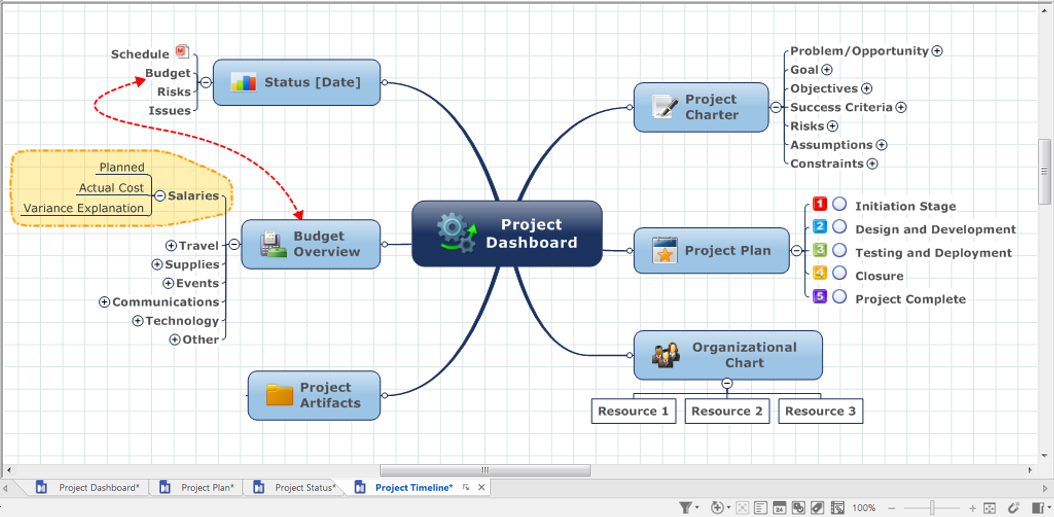Click the focus on topic icon
Image resolution: width=1054 pixels, height=517 pixels.
(743, 508)
